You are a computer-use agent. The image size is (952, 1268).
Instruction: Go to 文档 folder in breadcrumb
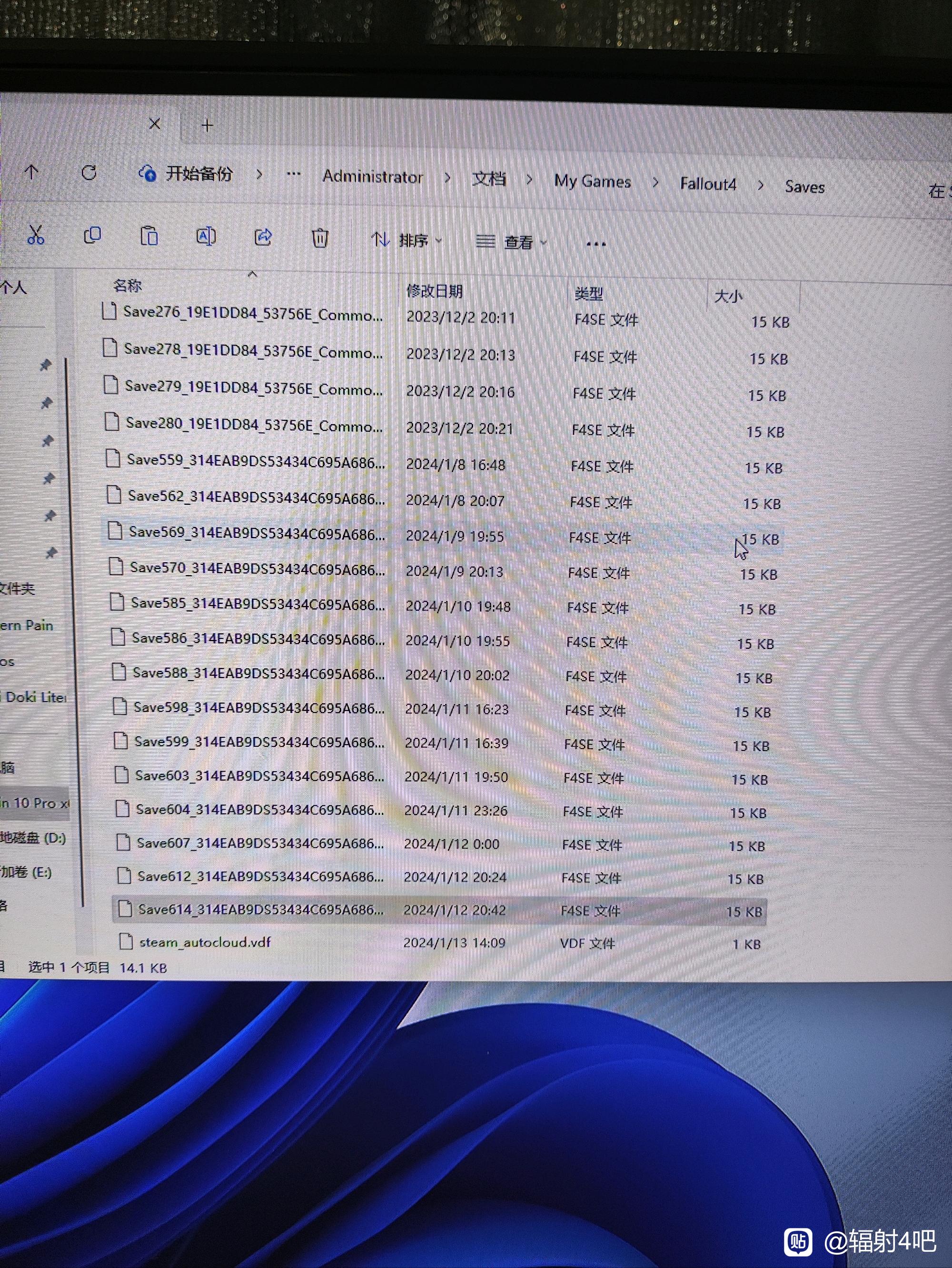(489, 179)
